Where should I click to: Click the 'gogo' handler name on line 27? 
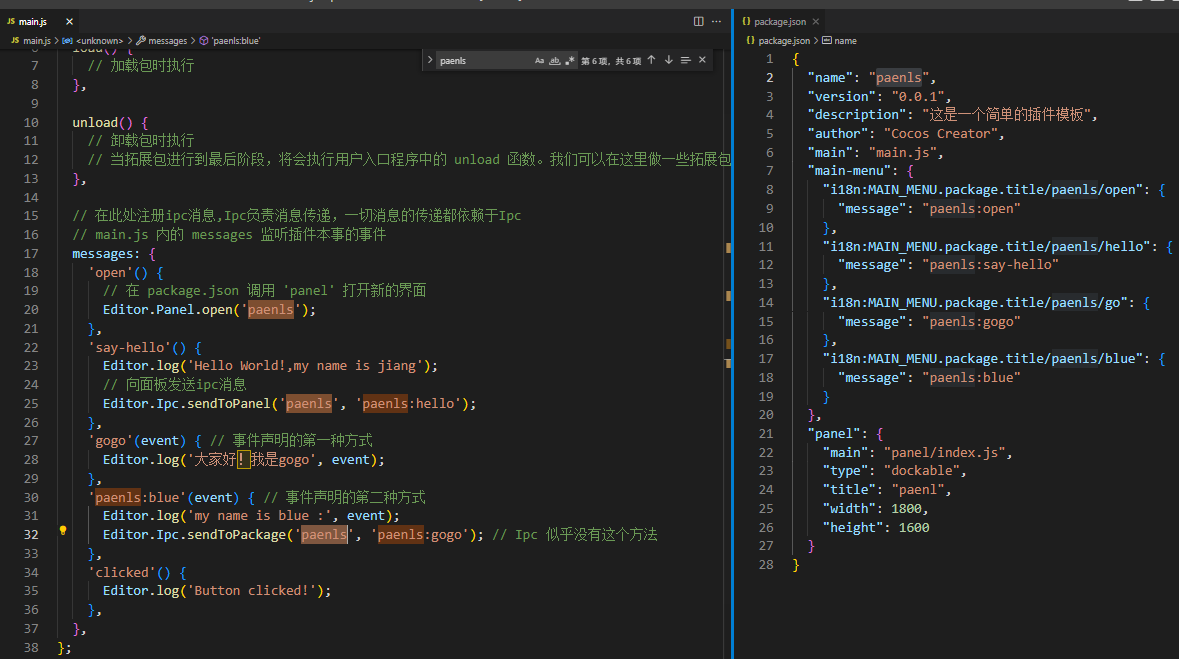pos(111,440)
